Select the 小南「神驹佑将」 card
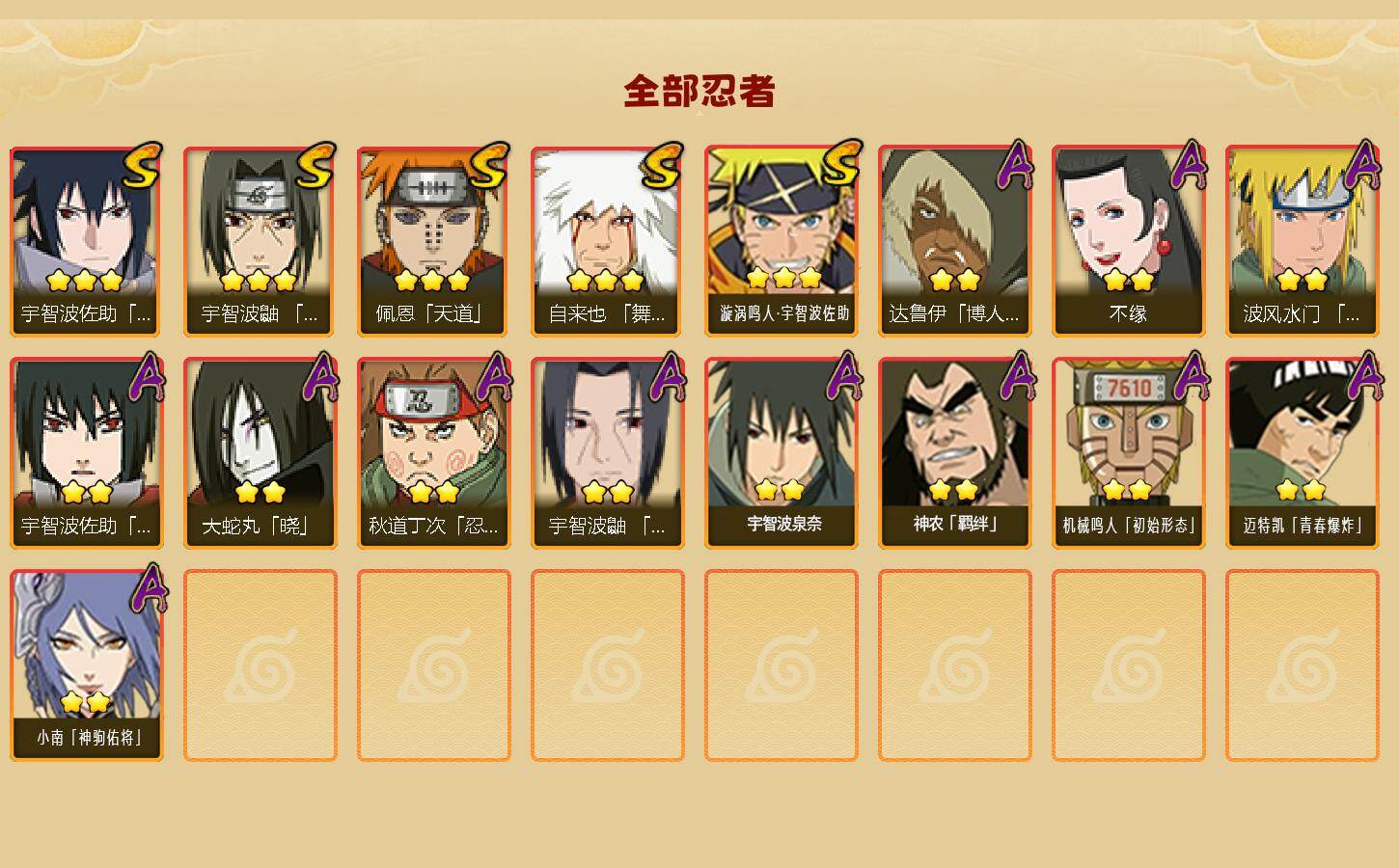This screenshot has height=868, width=1399. pos(87,665)
